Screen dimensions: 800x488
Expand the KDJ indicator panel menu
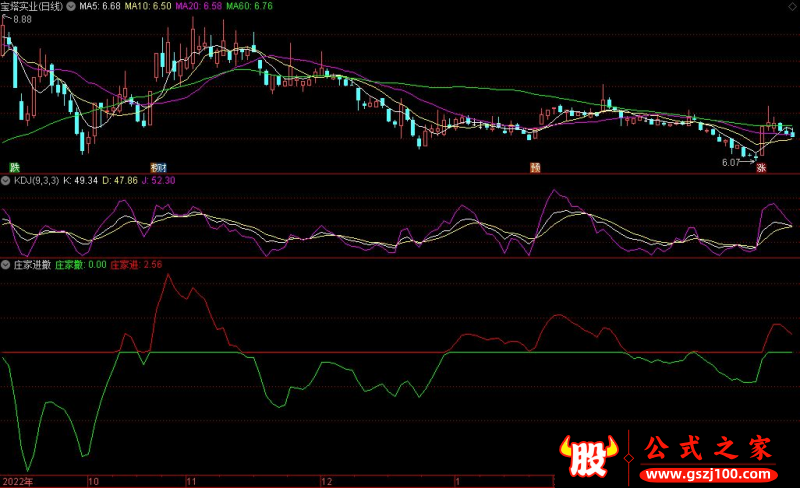coord(5,180)
